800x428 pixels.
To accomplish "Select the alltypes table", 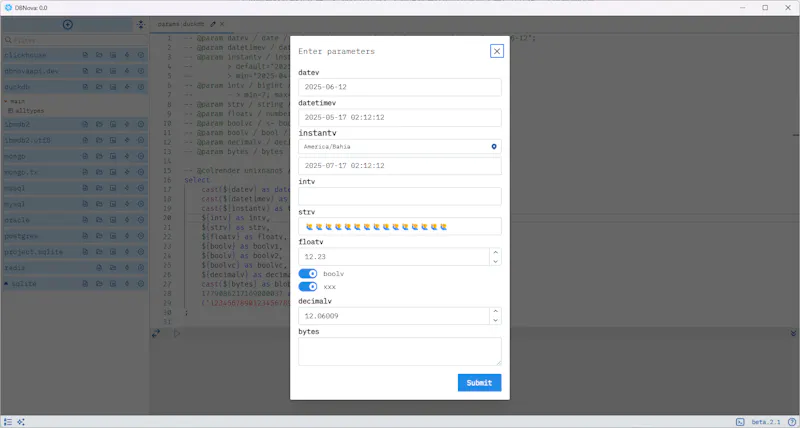I will click(30, 111).
